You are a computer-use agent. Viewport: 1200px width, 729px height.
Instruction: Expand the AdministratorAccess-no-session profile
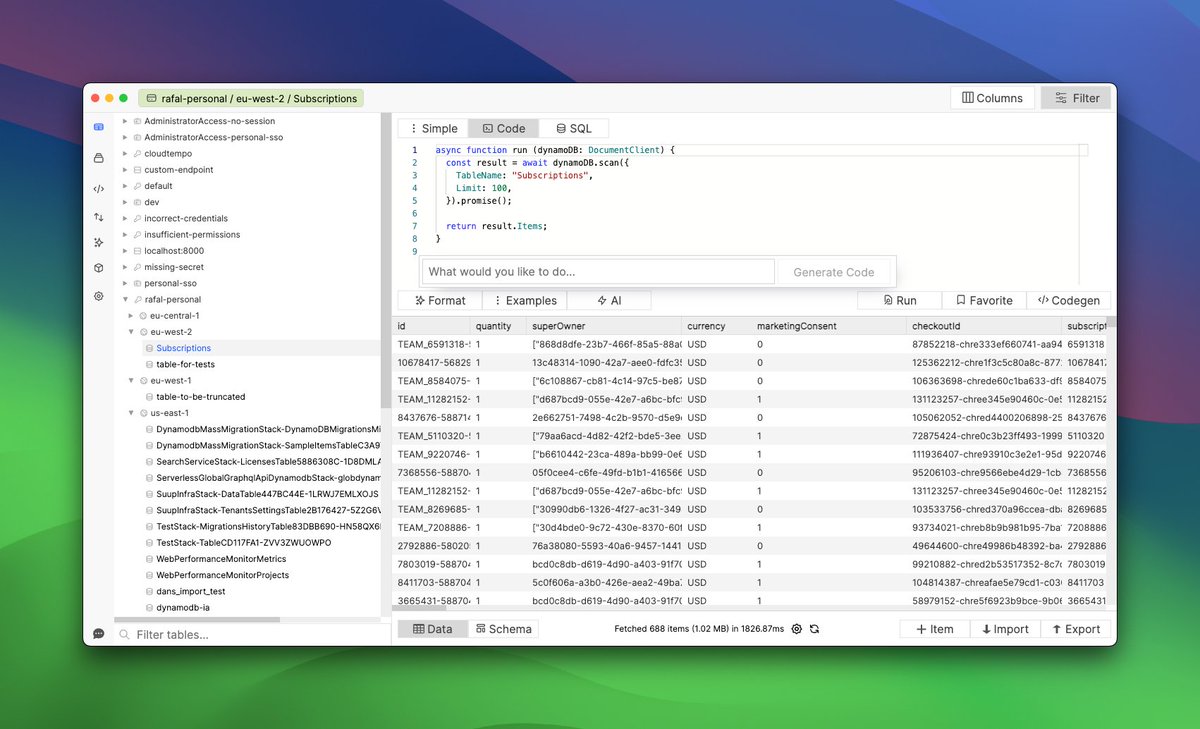(x=125, y=121)
